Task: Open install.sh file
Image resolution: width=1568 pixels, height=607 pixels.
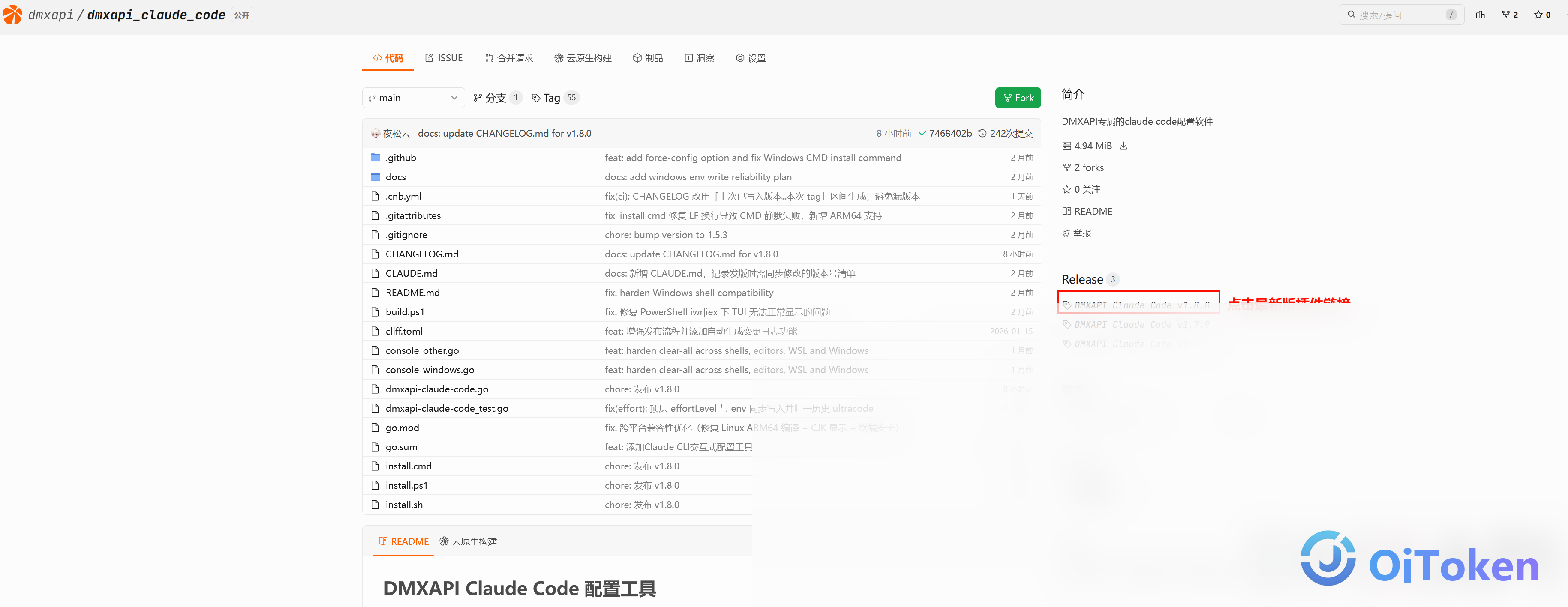Action: coord(403,505)
